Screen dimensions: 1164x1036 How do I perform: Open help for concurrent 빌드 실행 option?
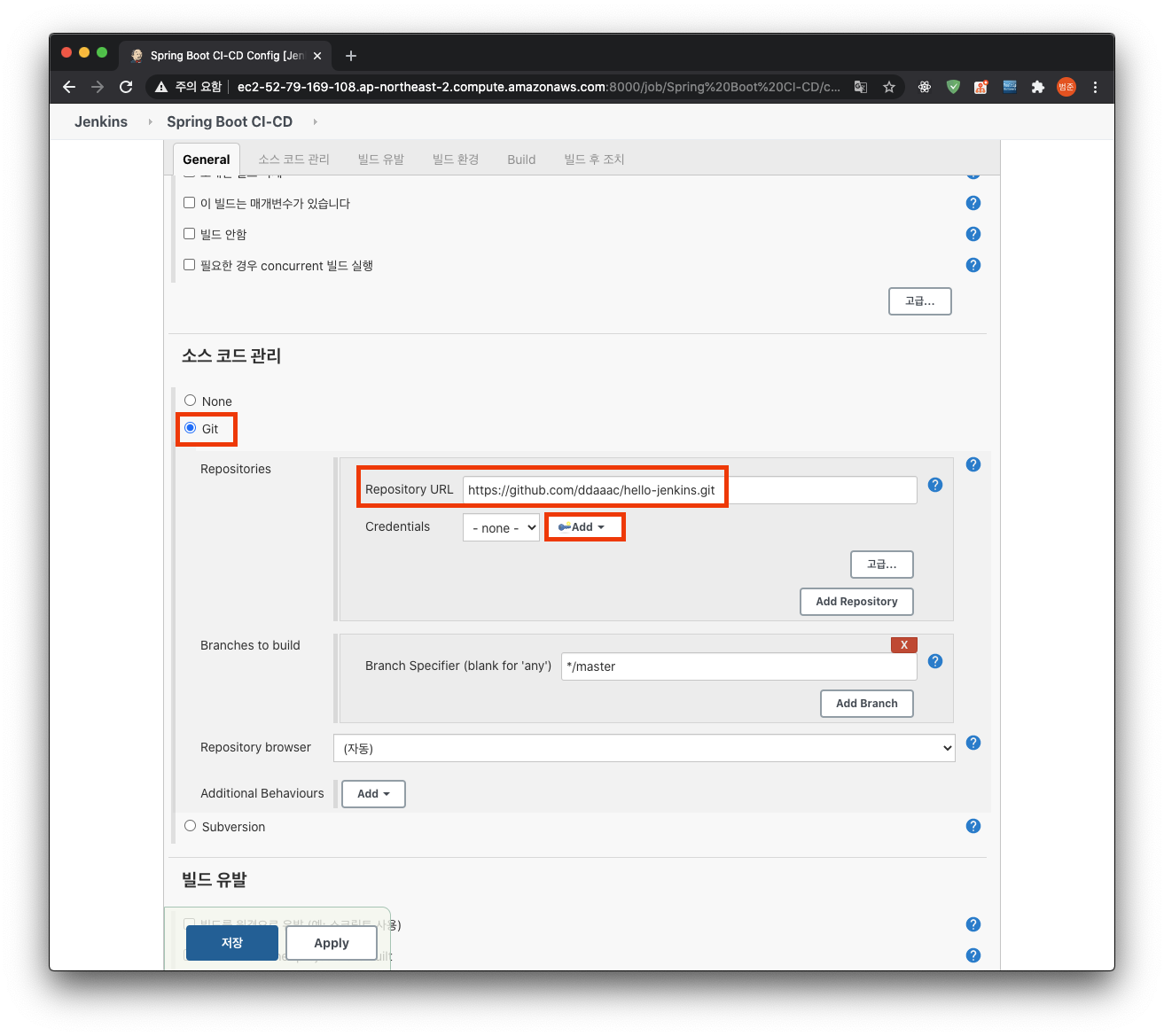pyautogui.click(x=973, y=265)
